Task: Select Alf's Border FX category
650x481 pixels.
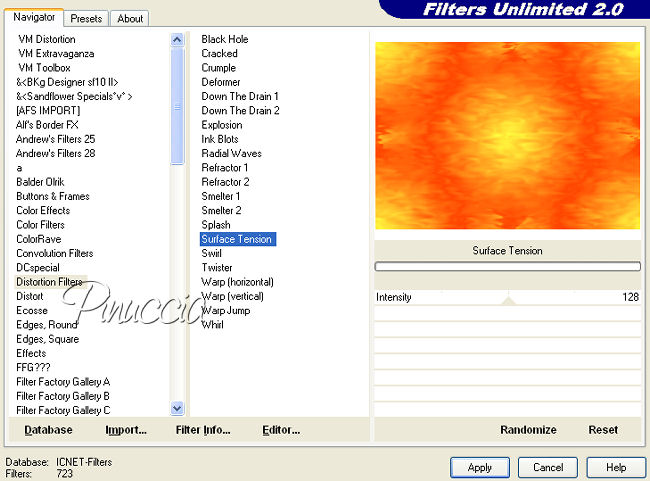Action: pyautogui.click(x=47, y=125)
